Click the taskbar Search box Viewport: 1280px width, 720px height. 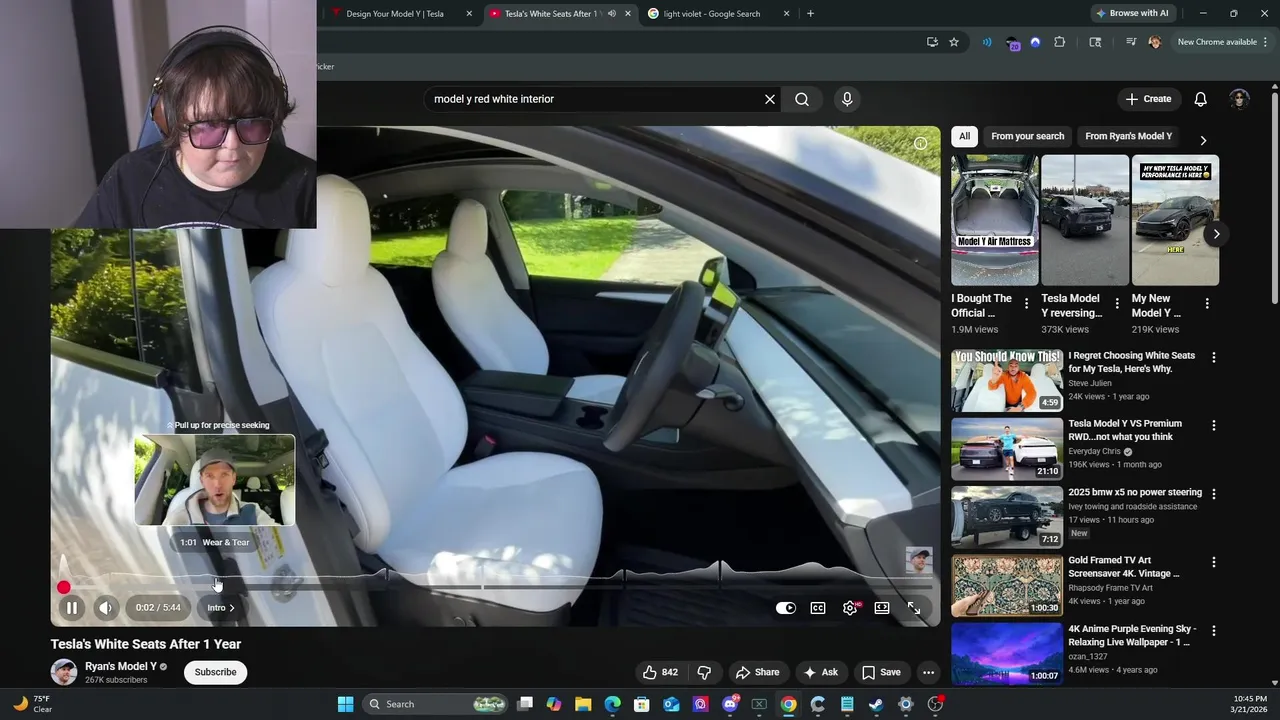point(434,704)
